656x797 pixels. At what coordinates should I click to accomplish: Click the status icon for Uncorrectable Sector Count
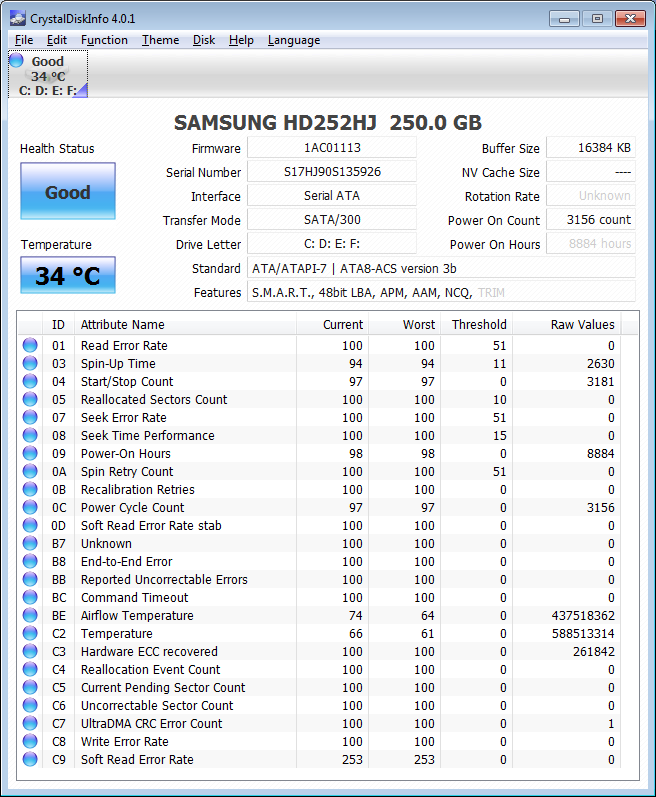tap(30, 705)
